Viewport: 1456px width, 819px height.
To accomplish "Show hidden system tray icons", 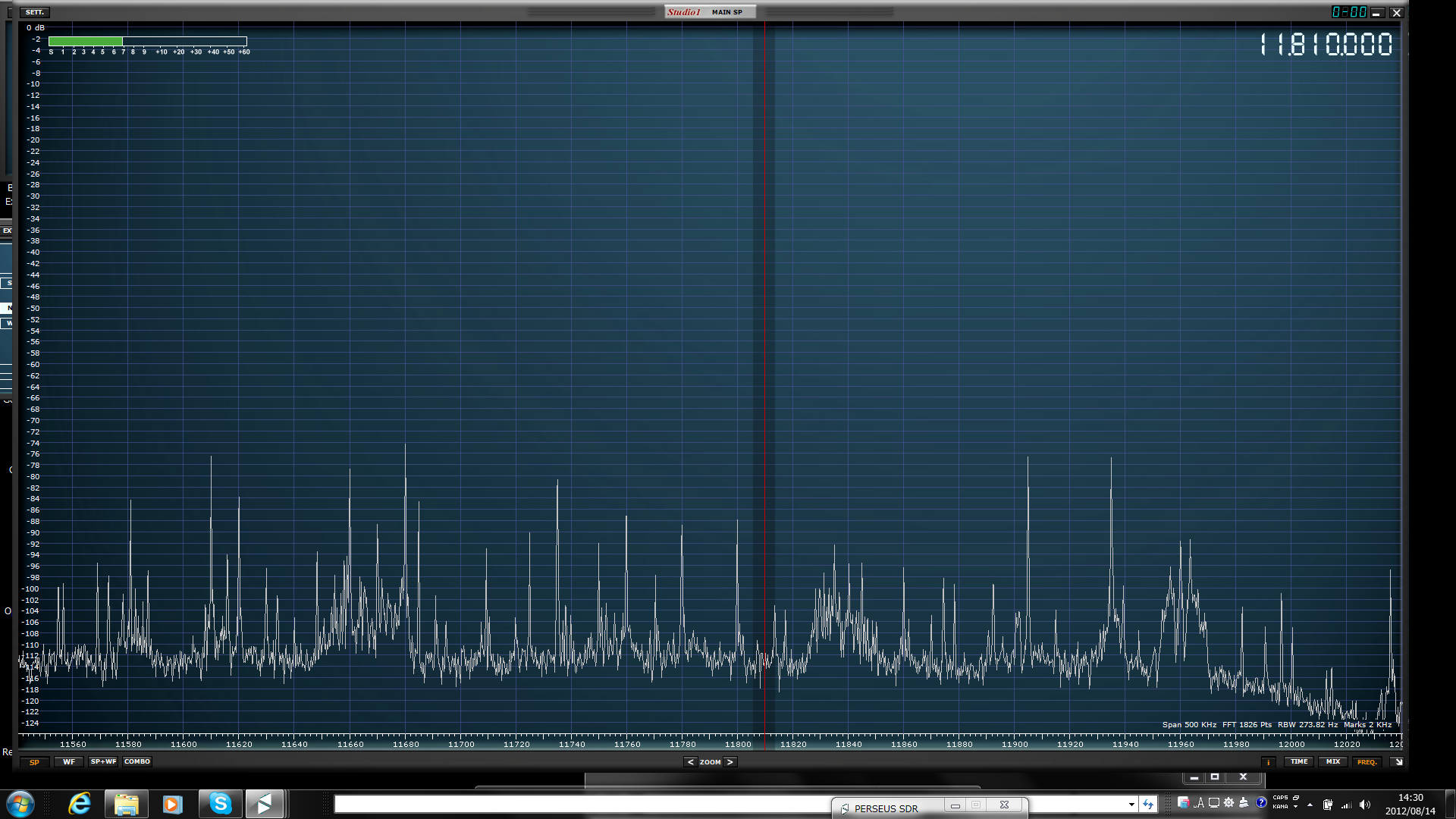I will click(x=1310, y=805).
